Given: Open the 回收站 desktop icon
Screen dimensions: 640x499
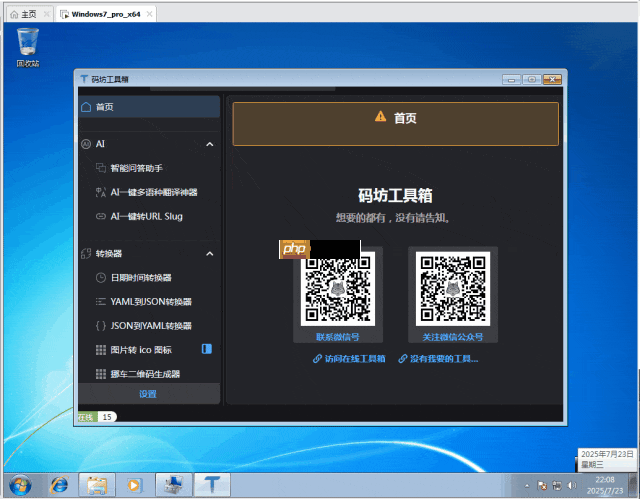Looking at the screenshot, I should point(28,47).
